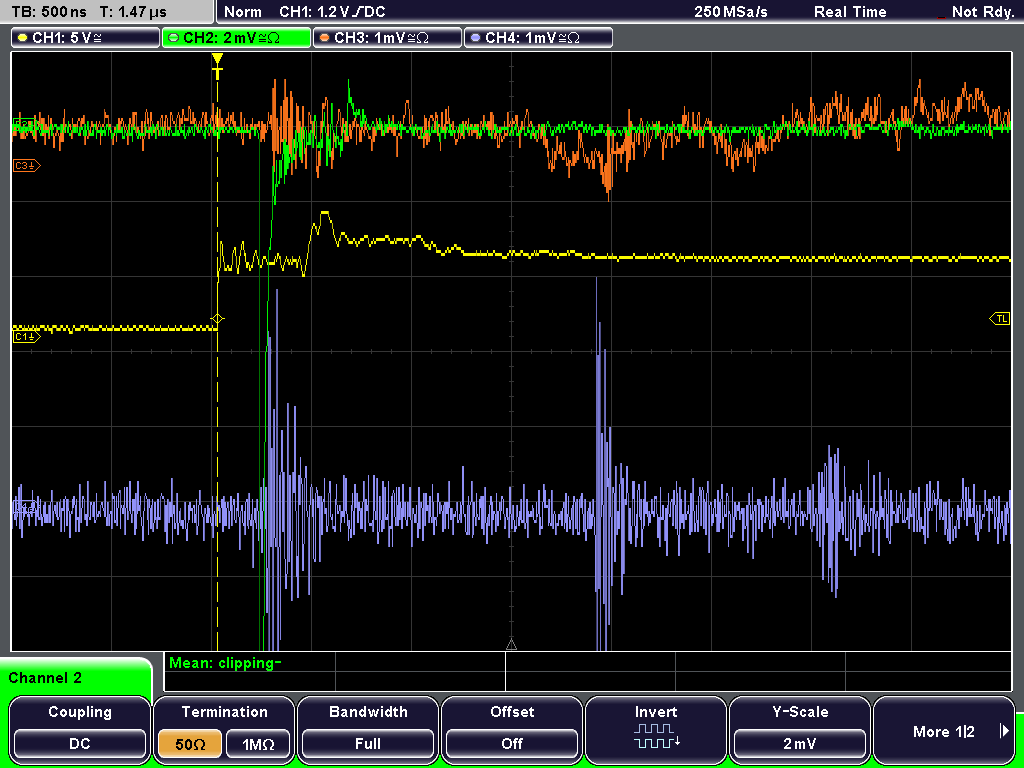This screenshot has width=1024, height=768.
Task: Select the CH1 5 V channel tab
Action: (x=86, y=37)
